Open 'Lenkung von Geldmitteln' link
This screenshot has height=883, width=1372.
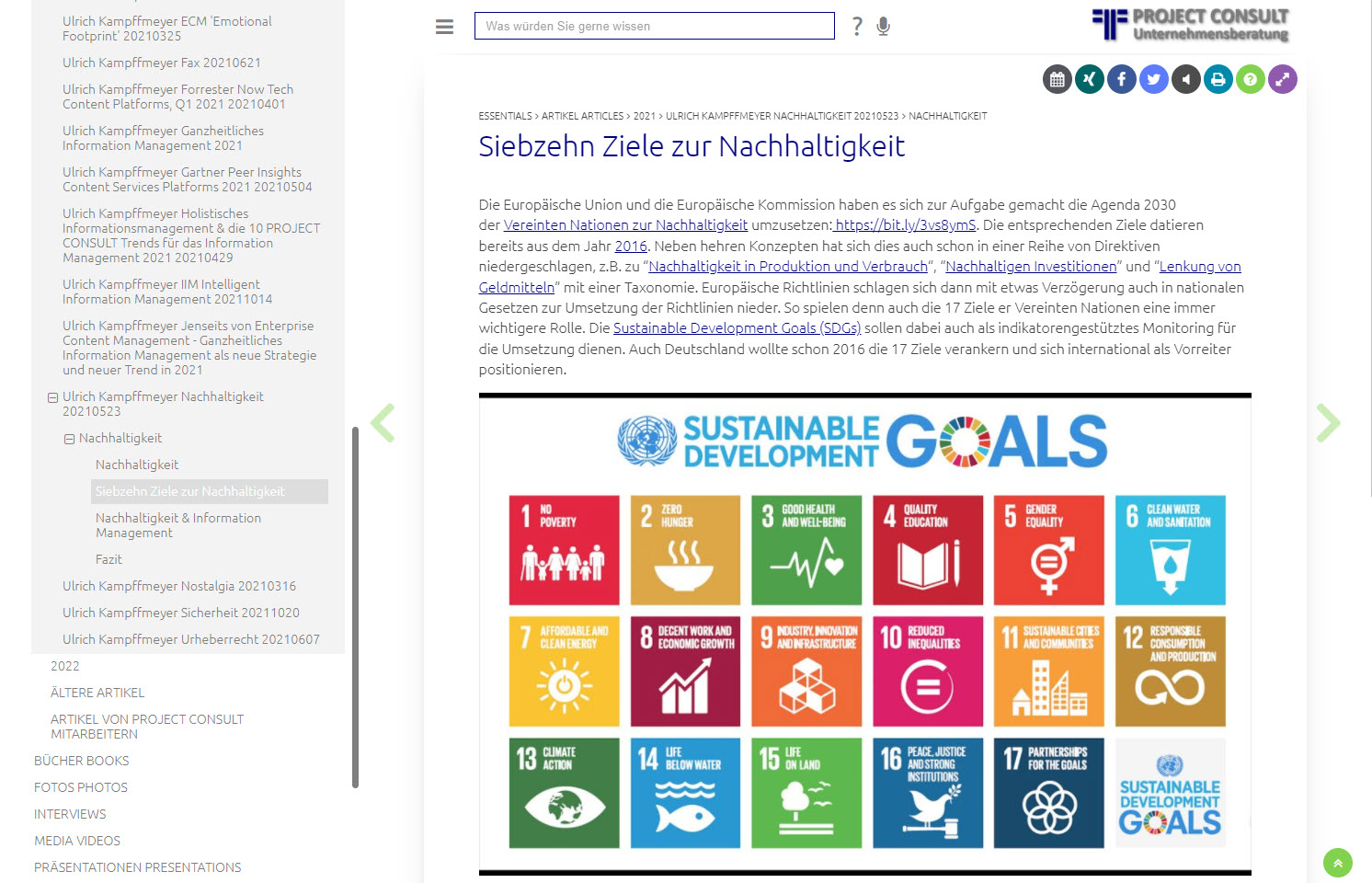tap(1200, 267)
